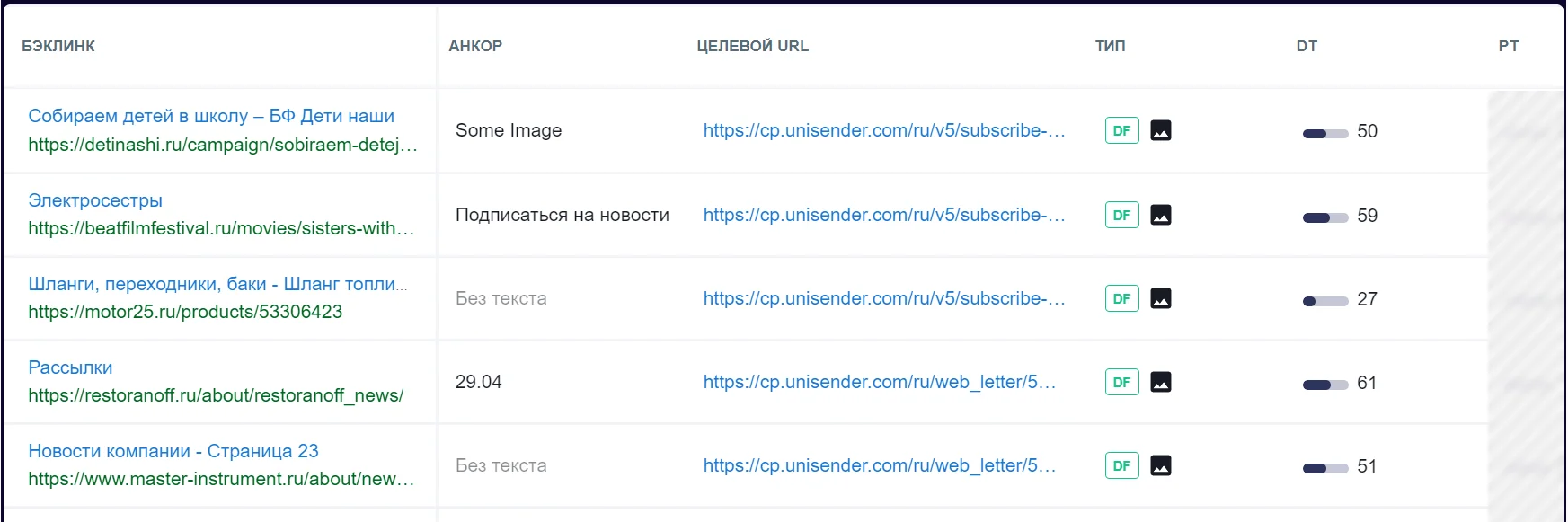Open the restoranoff.ru news URL

click(216, 395)
